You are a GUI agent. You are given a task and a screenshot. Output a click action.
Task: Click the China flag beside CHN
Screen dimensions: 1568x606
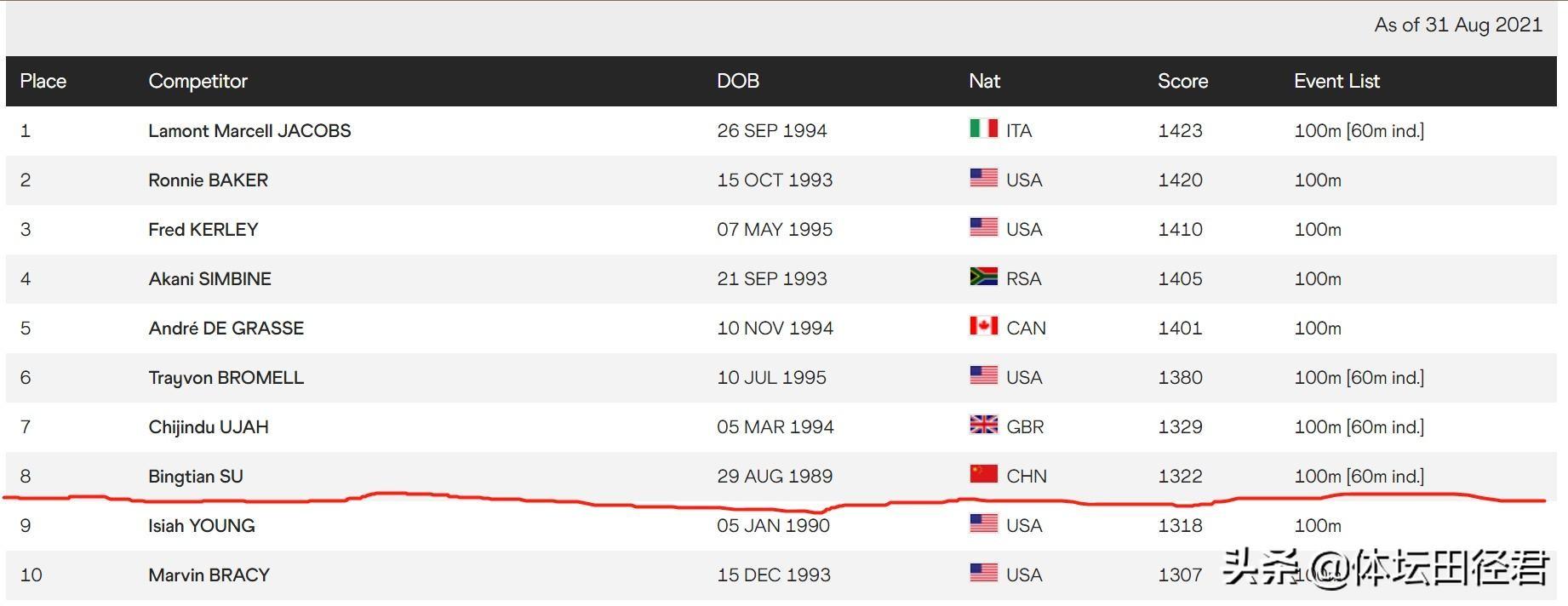[983, 474]
